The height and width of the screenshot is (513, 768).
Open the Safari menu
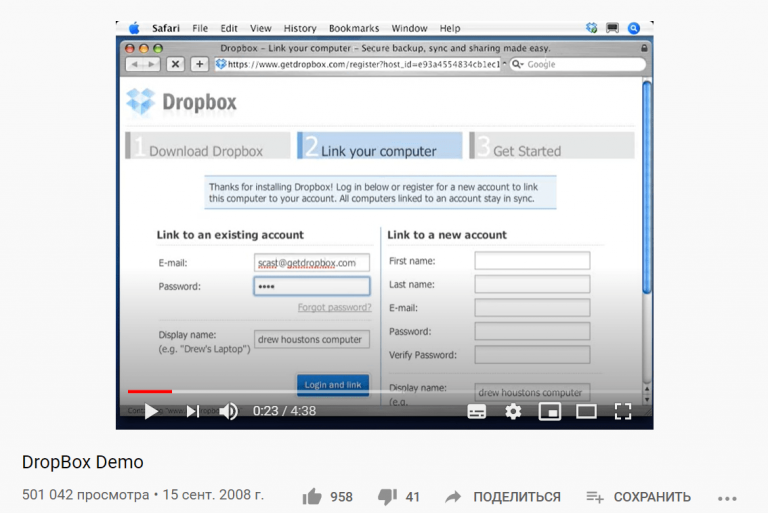pos(166,28)
